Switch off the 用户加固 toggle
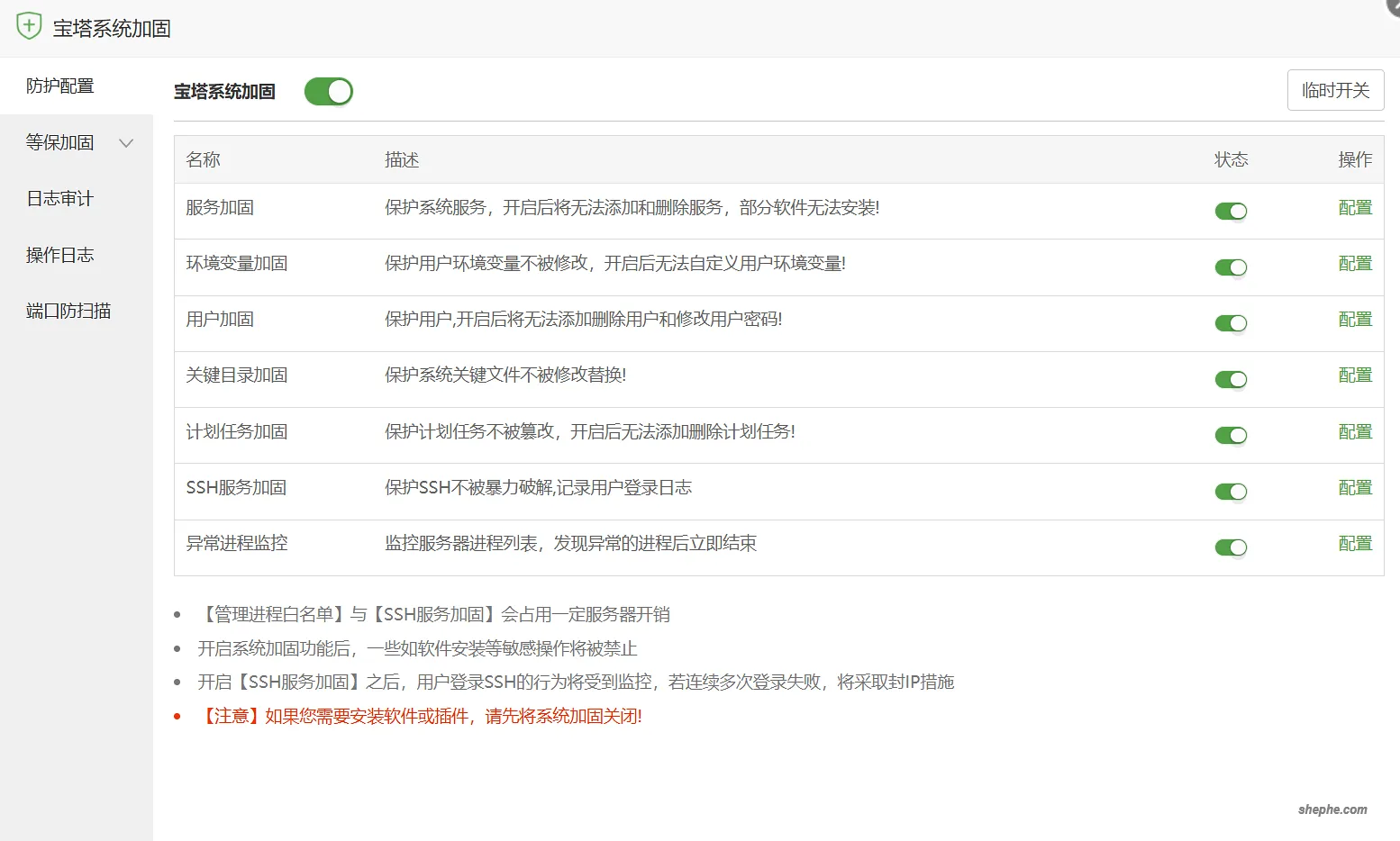The height and width of the screenshot is (841, 1400). (1231, 323)
